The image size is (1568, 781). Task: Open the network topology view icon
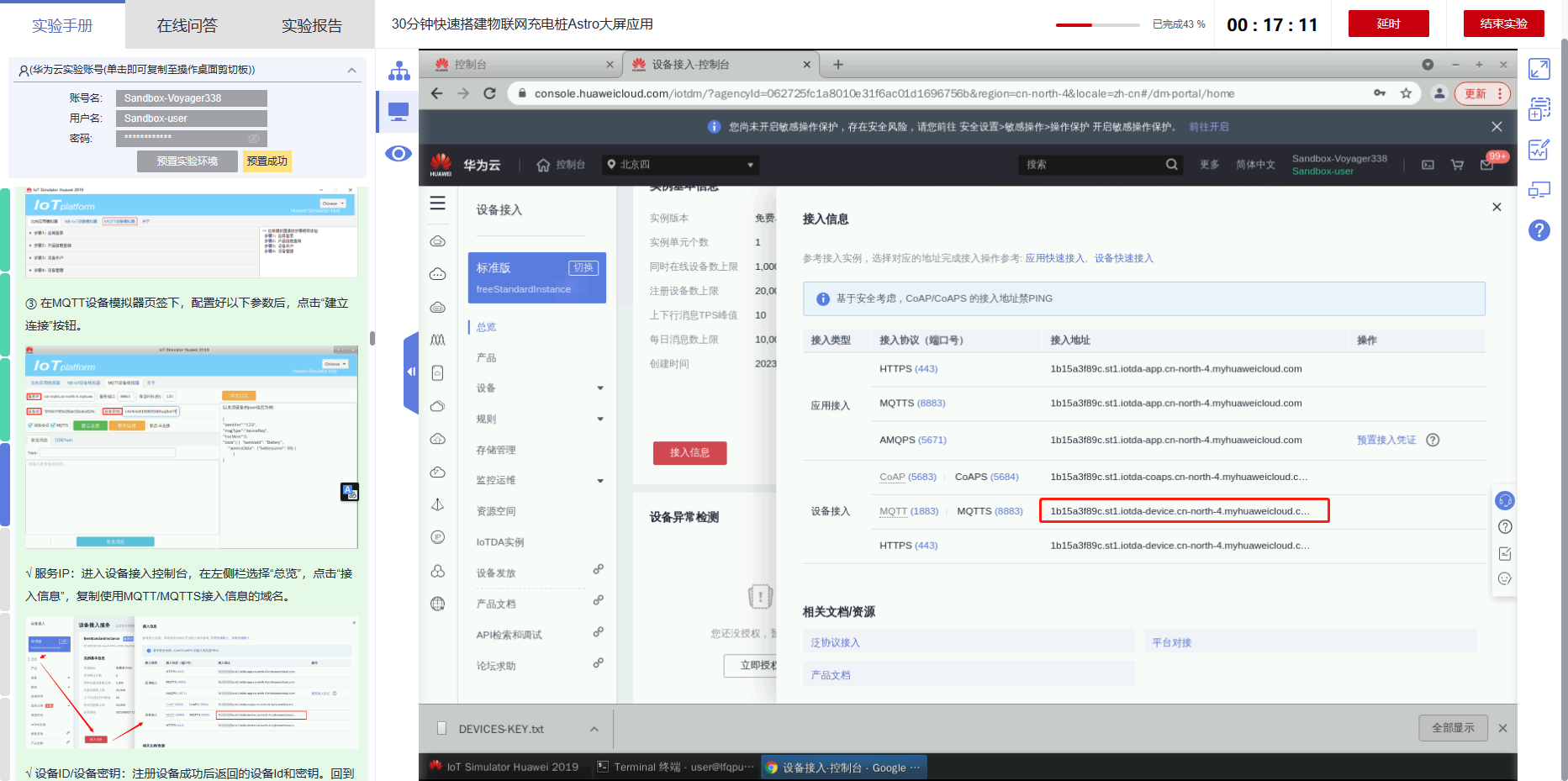[x=399, y=71]
